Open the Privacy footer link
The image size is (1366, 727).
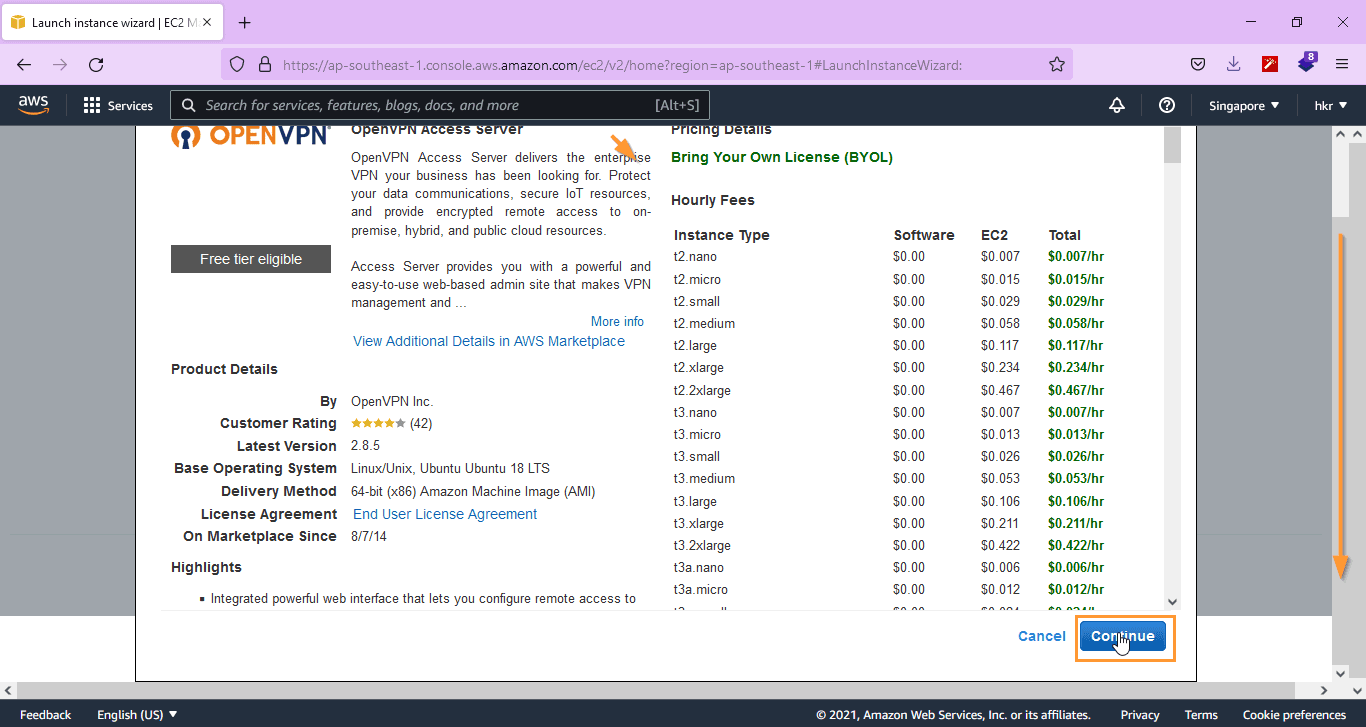[1140, 715]
